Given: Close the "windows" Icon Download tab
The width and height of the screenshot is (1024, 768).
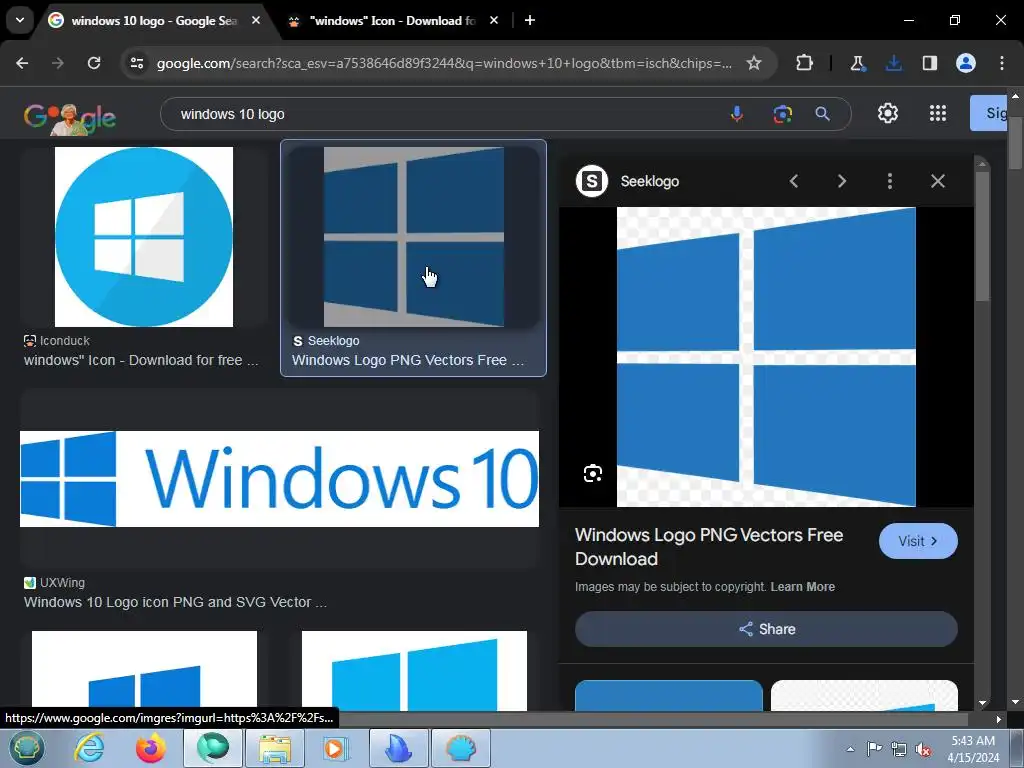Looking at the screenshot, I should (x=494, y=20).
